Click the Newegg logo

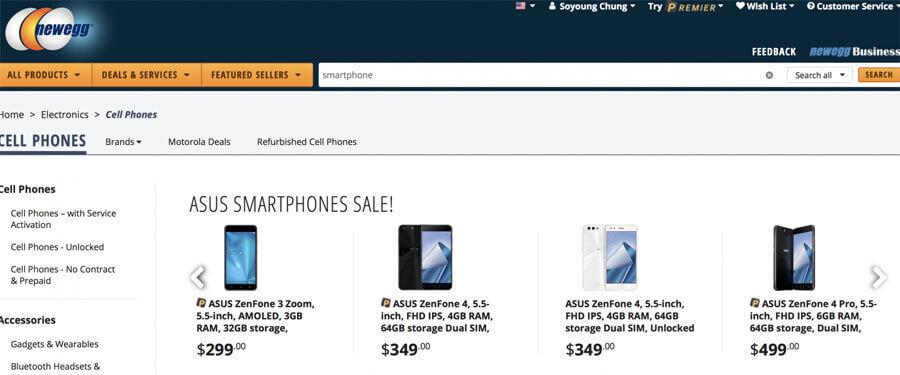point(49,29)
